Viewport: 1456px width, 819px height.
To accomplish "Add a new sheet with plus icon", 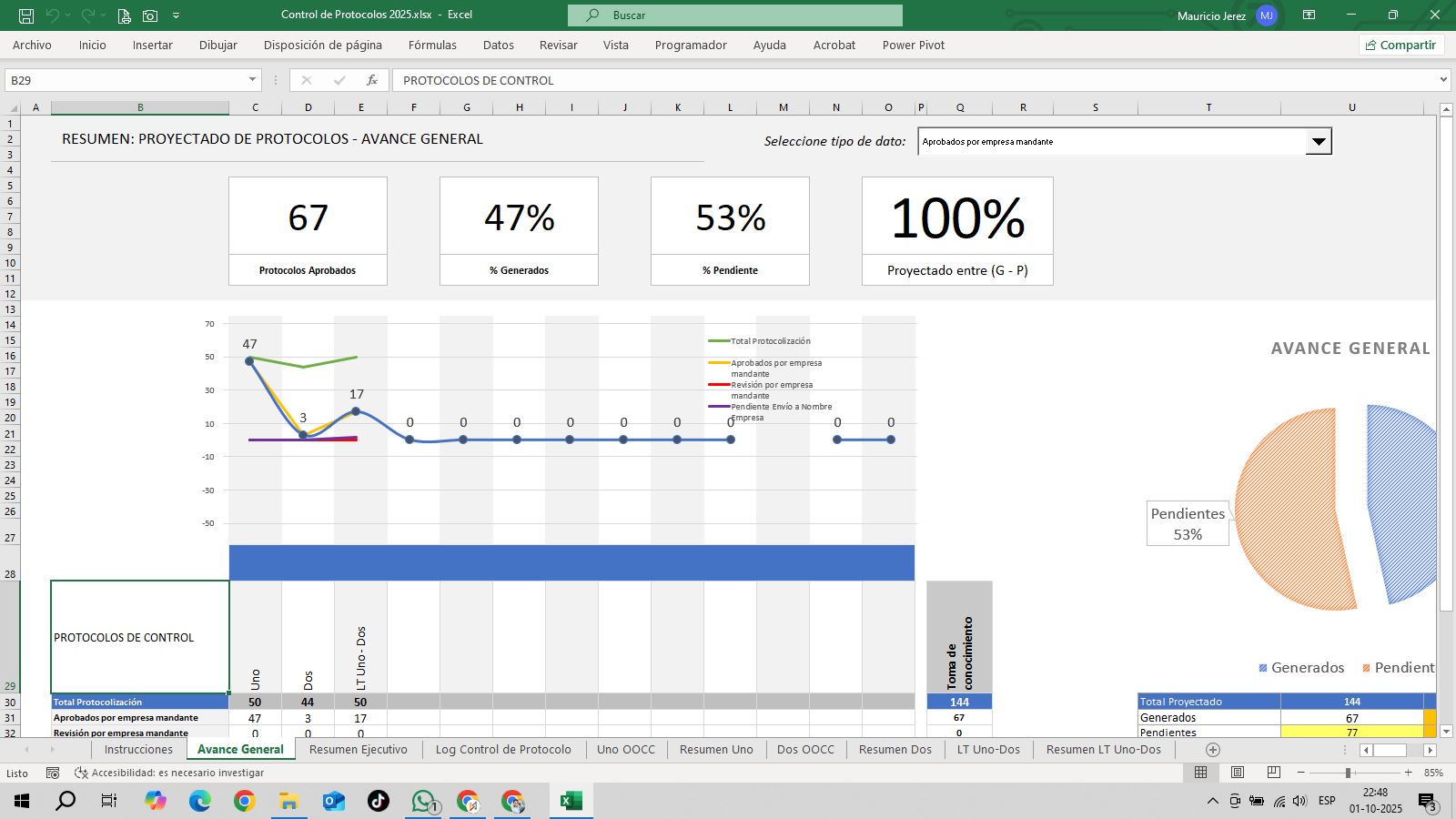I will pos(1212,750).
